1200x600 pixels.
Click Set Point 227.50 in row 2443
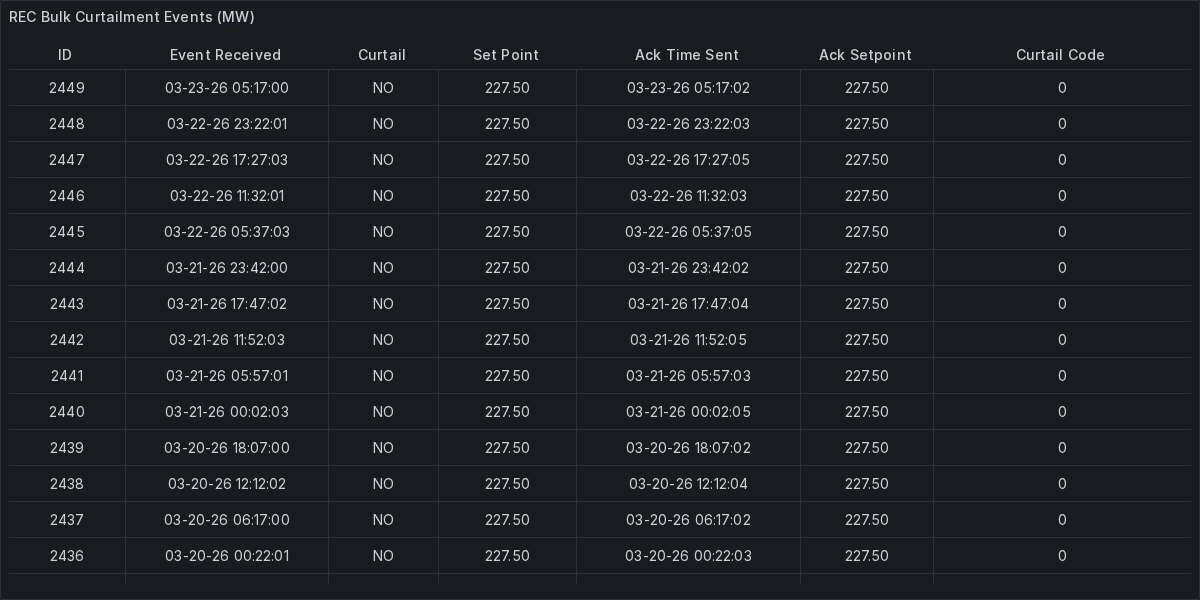(507, 304)
